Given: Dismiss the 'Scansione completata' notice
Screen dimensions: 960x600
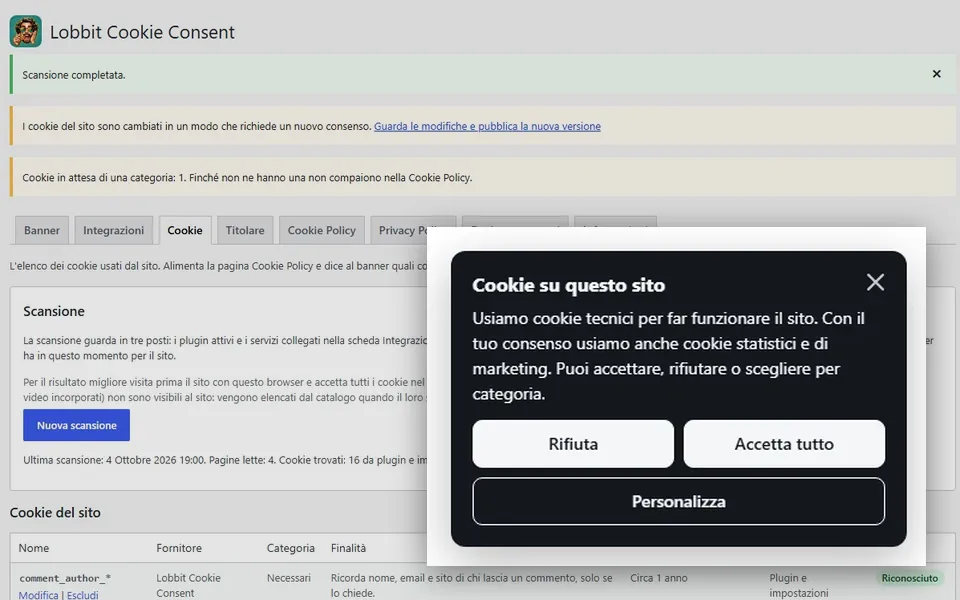Looking at the screenshot, I should [936, 74].
